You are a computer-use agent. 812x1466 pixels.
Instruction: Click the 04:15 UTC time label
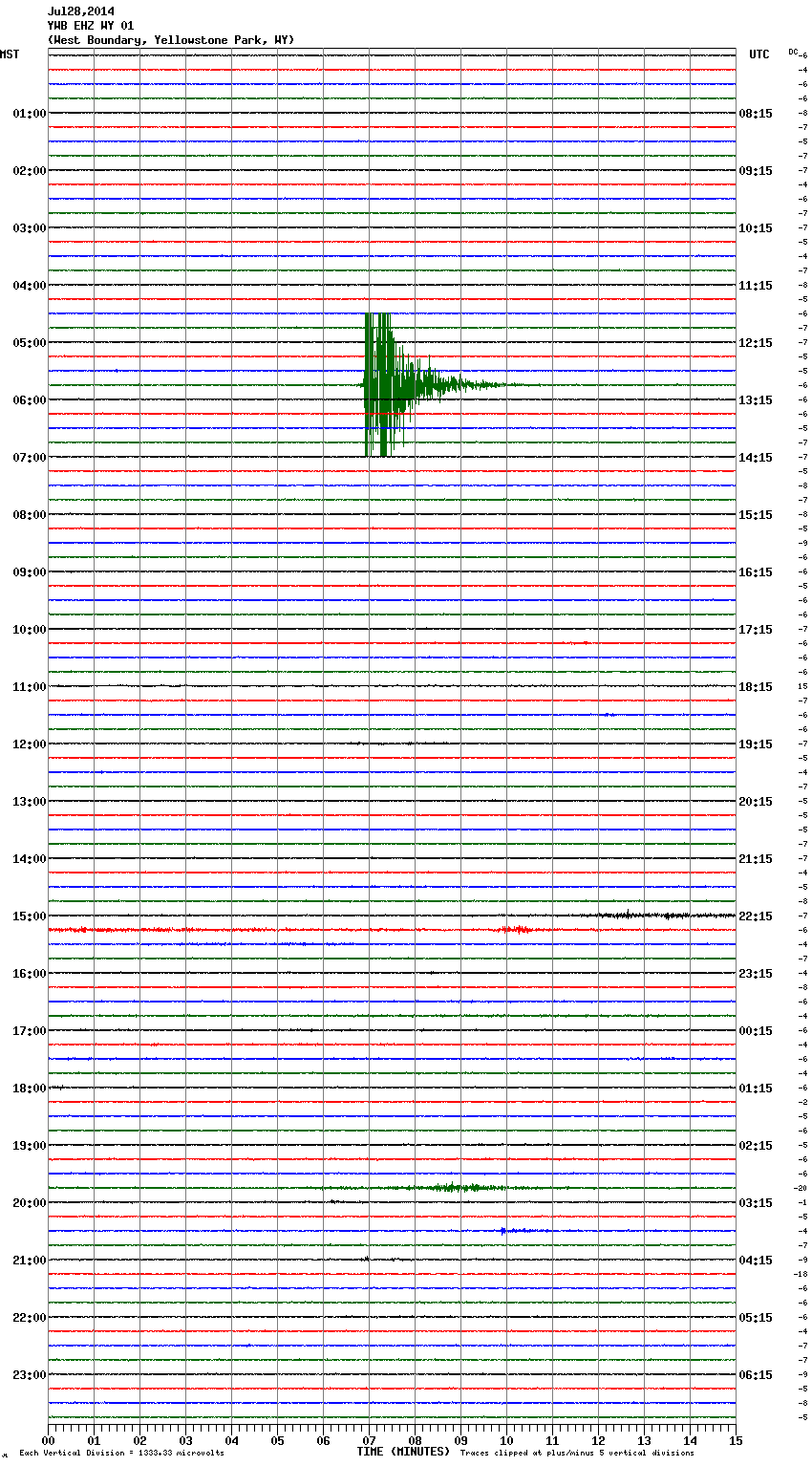pyautogui.click(x=756, y=1261)
